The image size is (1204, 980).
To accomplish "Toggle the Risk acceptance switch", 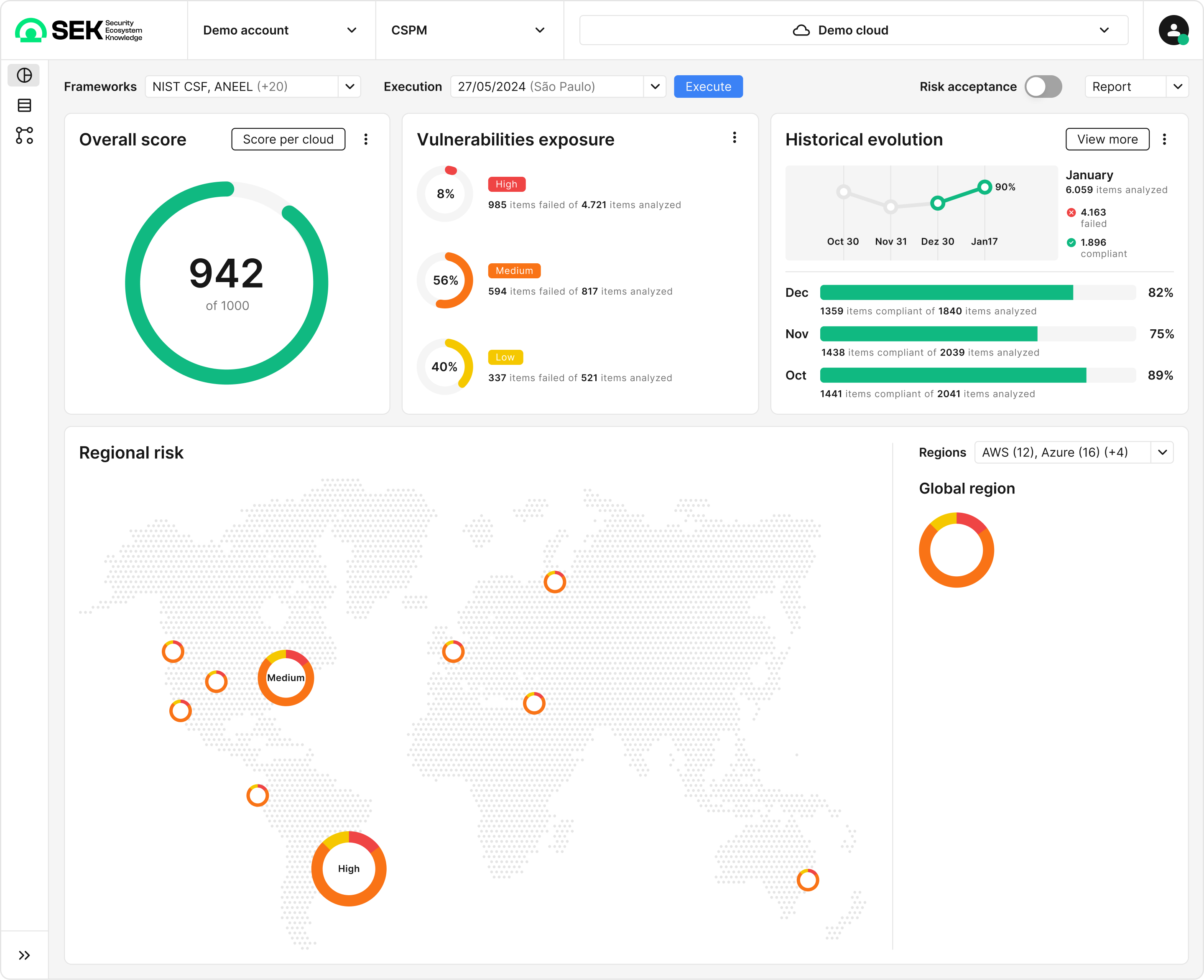I will pyautogui.click(x=1043, y=87).
